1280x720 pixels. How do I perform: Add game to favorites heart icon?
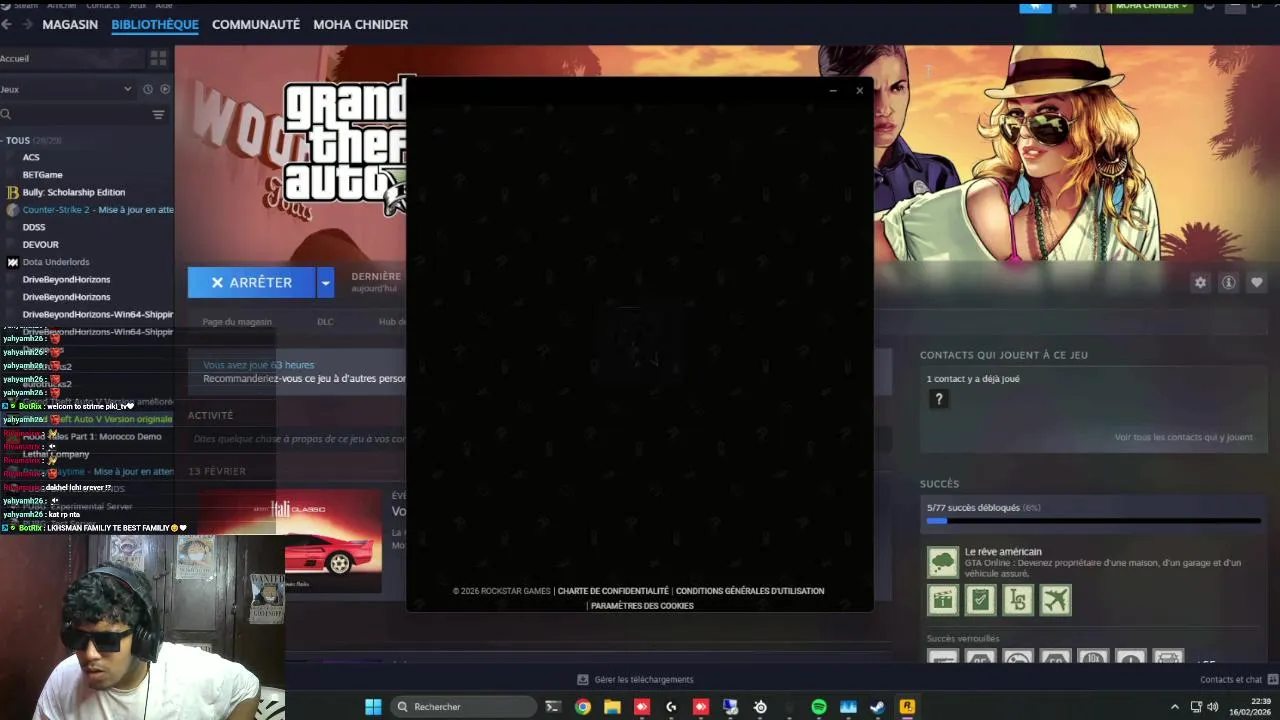point(1257,283)
